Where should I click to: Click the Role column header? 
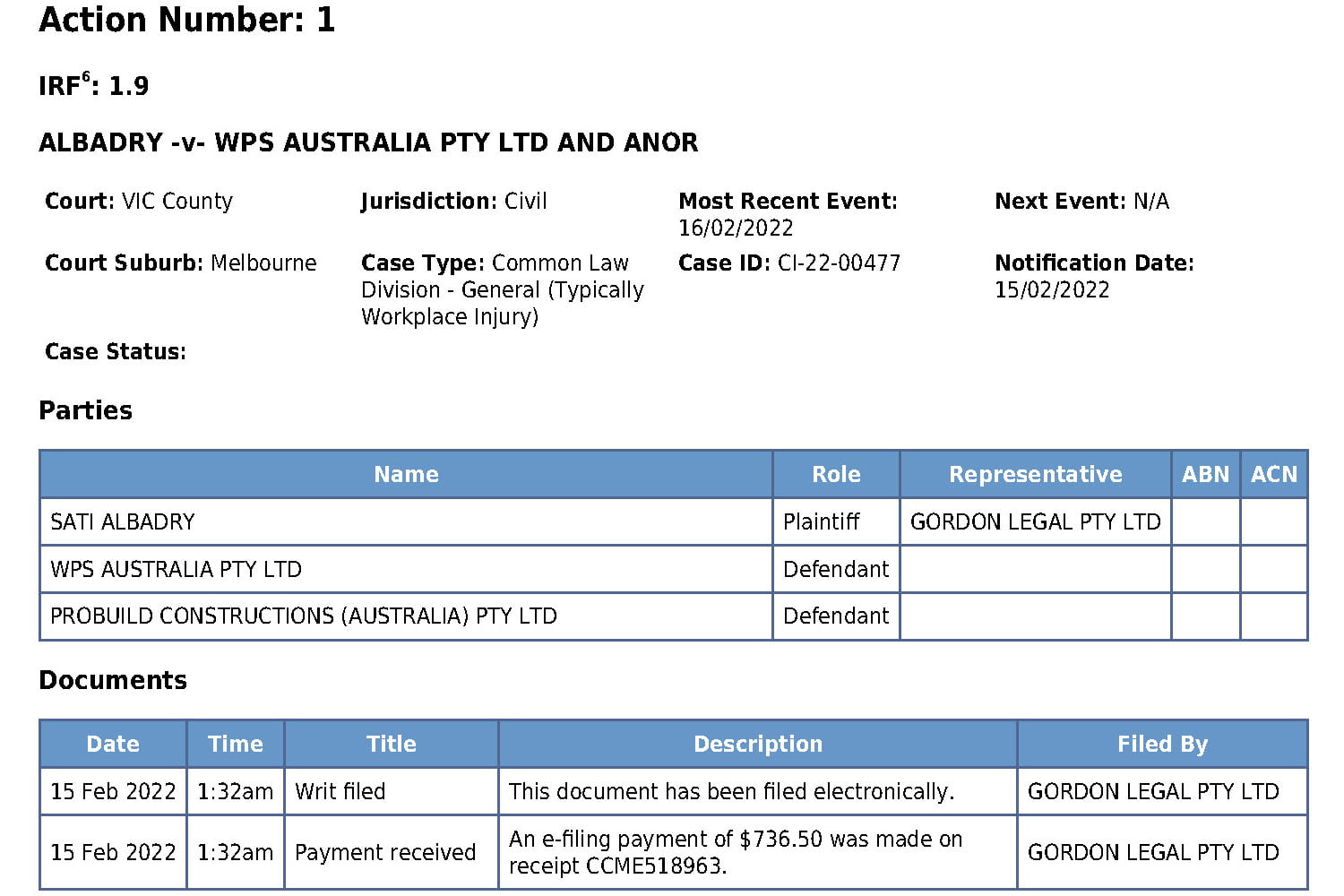[x=836, y=474]
